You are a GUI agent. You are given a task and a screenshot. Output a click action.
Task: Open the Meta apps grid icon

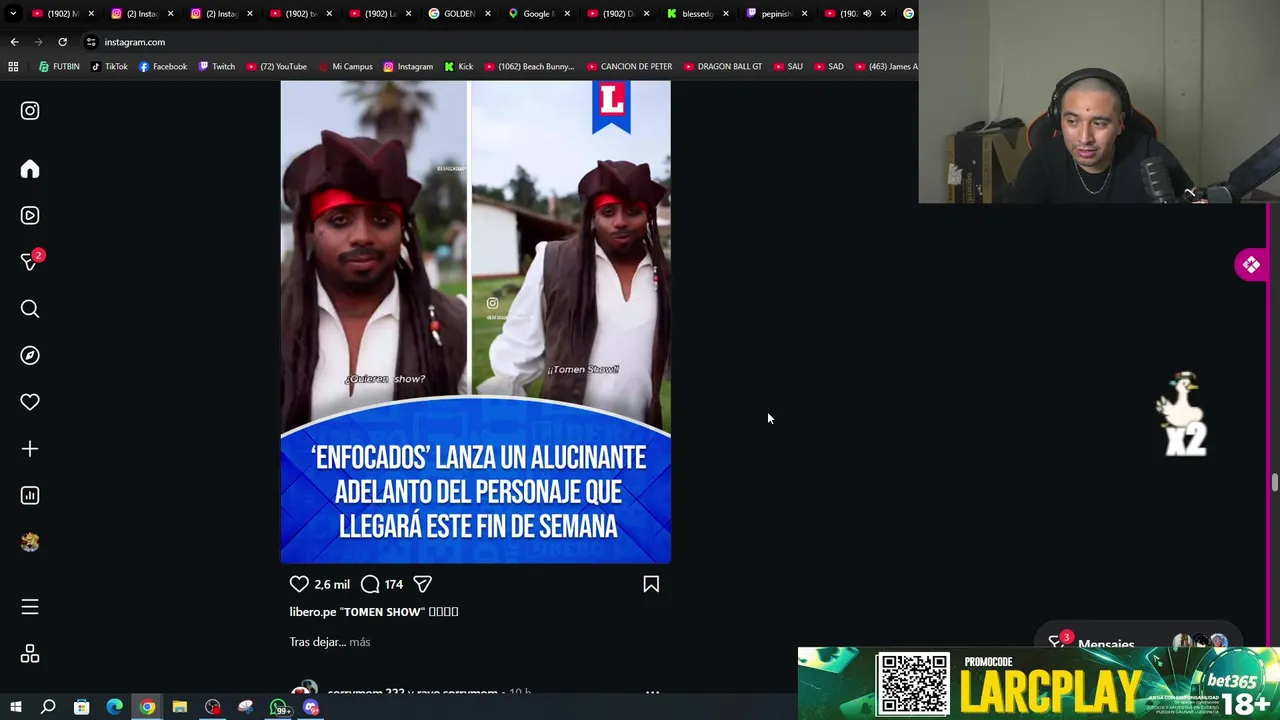point(30,654)
